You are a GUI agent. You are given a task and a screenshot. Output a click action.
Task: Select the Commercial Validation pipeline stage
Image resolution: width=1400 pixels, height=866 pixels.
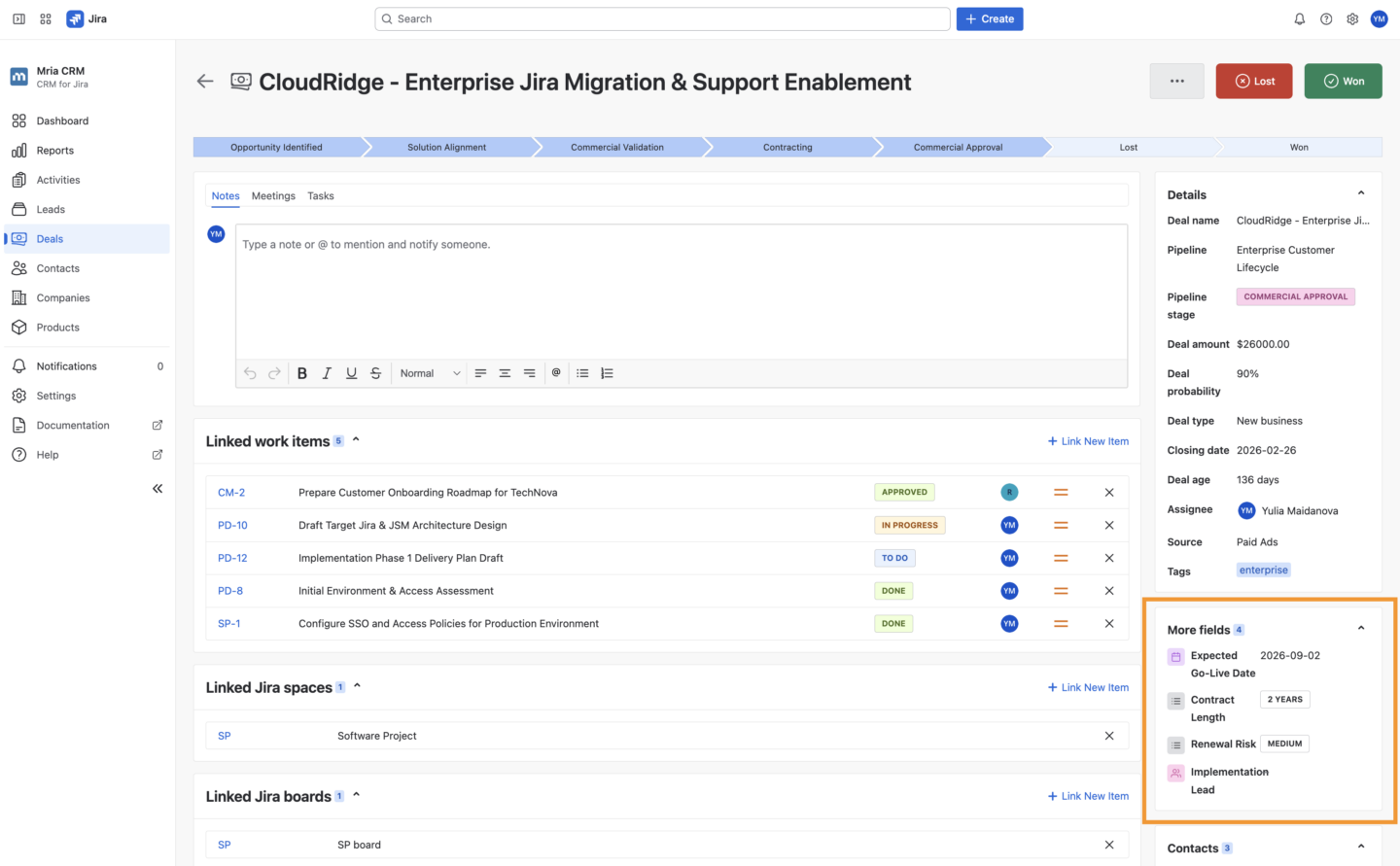click(617, 148)
